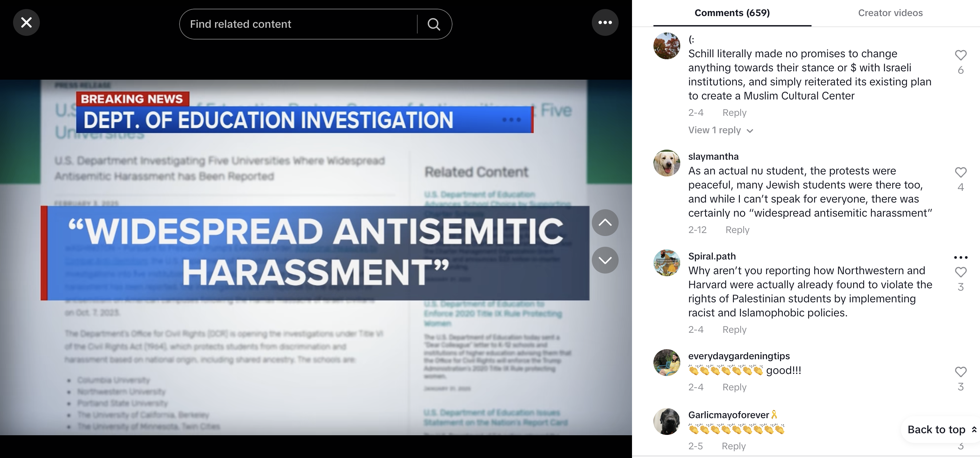Screen dimensions: 980x458
Task: Open the video more options menu
Action: pos(605,22)
